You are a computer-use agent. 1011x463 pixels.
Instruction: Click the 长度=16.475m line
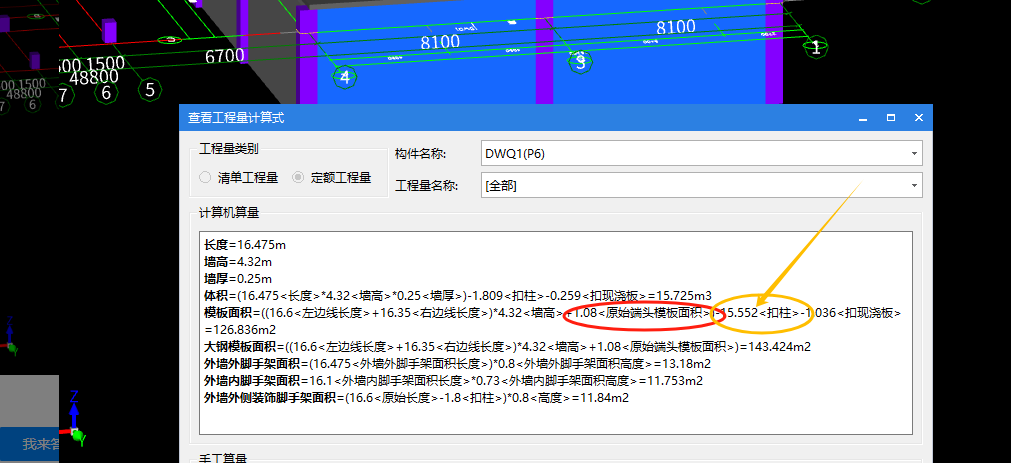[x=245, y=245]
